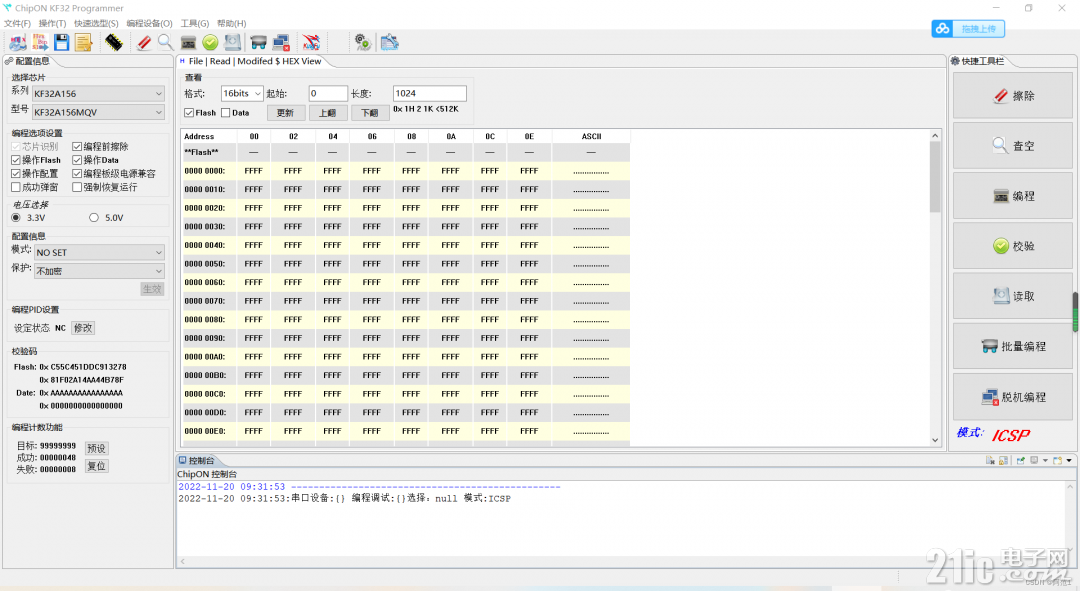Click 脱机编程 offline program quick button
Screen dimensions: 1080x591
coord(1012,397)
